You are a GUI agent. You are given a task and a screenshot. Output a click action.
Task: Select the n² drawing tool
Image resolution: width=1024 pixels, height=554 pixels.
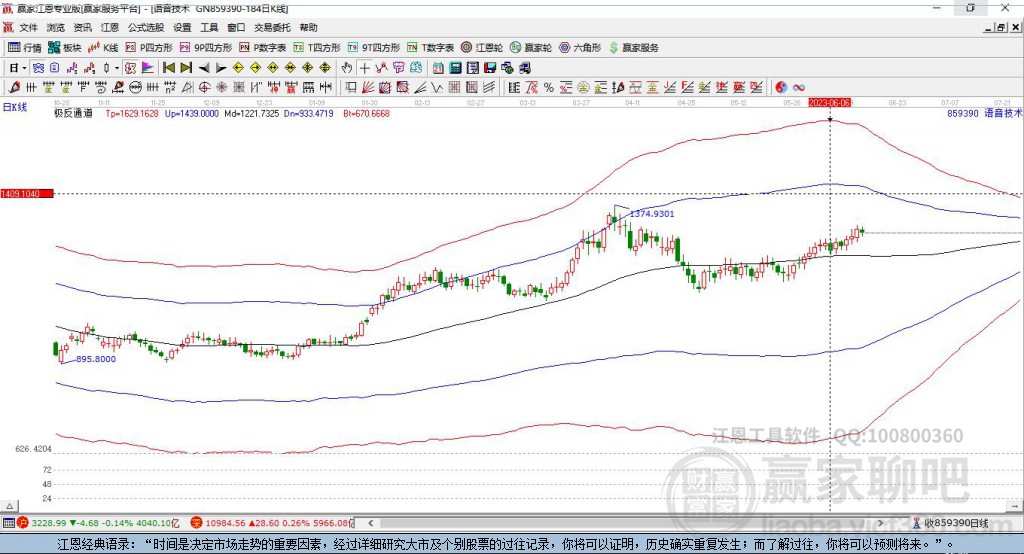tap(170, 88)
